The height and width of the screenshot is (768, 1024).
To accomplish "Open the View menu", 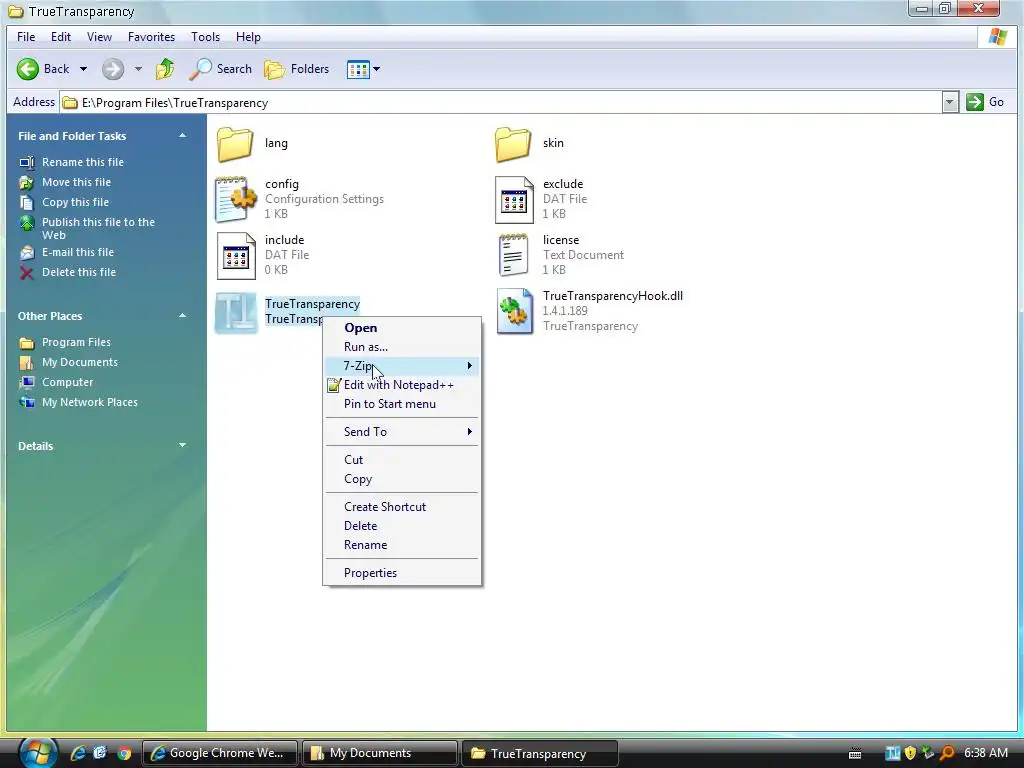I will 99,37.
